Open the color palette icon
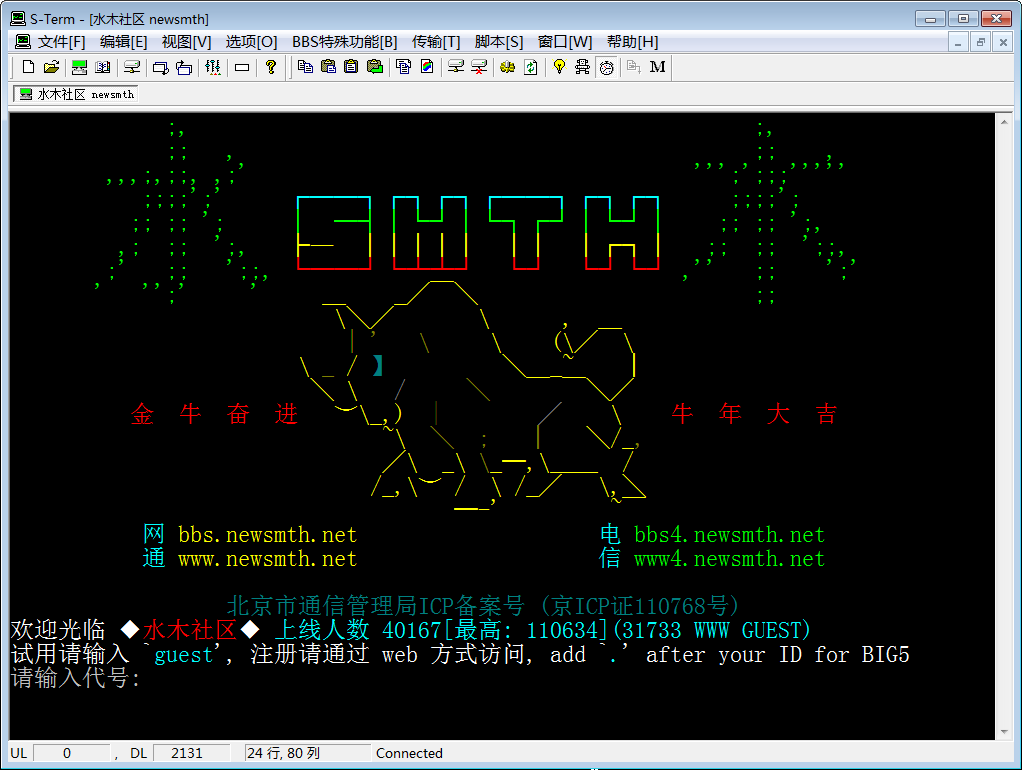The width and height of the screenshot is (1022, 770). coord(427,67)
